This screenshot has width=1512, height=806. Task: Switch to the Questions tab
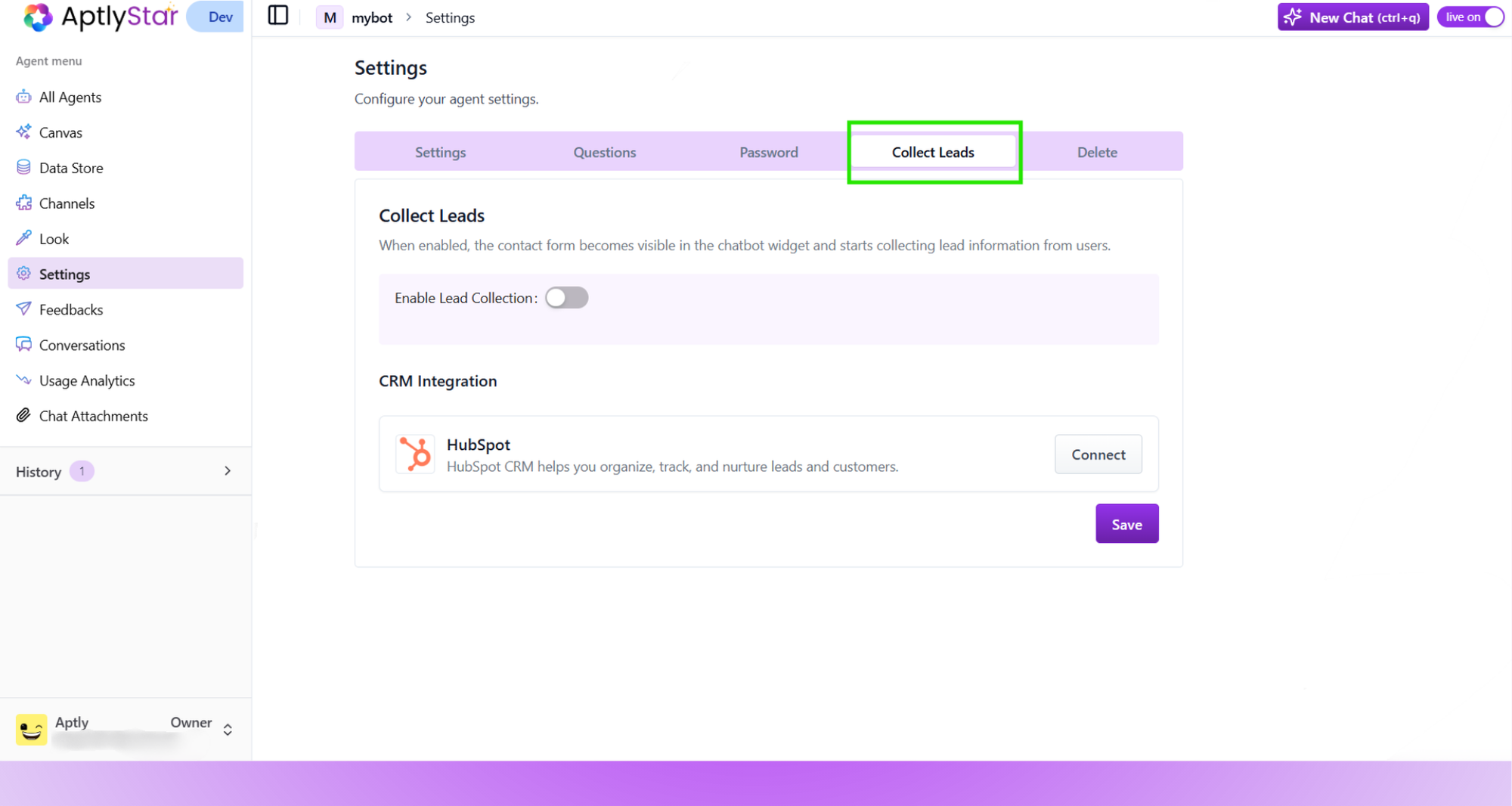point(604,151)
